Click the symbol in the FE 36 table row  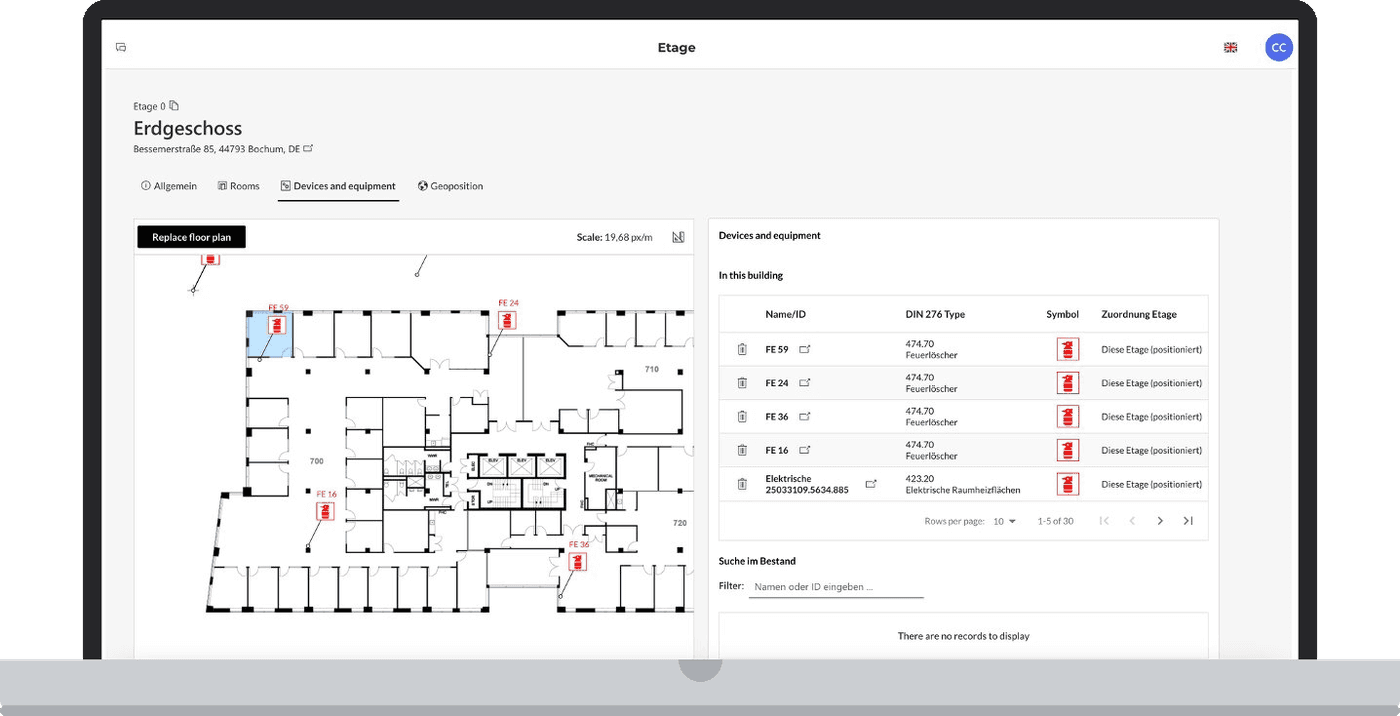tap(1068, 417)
